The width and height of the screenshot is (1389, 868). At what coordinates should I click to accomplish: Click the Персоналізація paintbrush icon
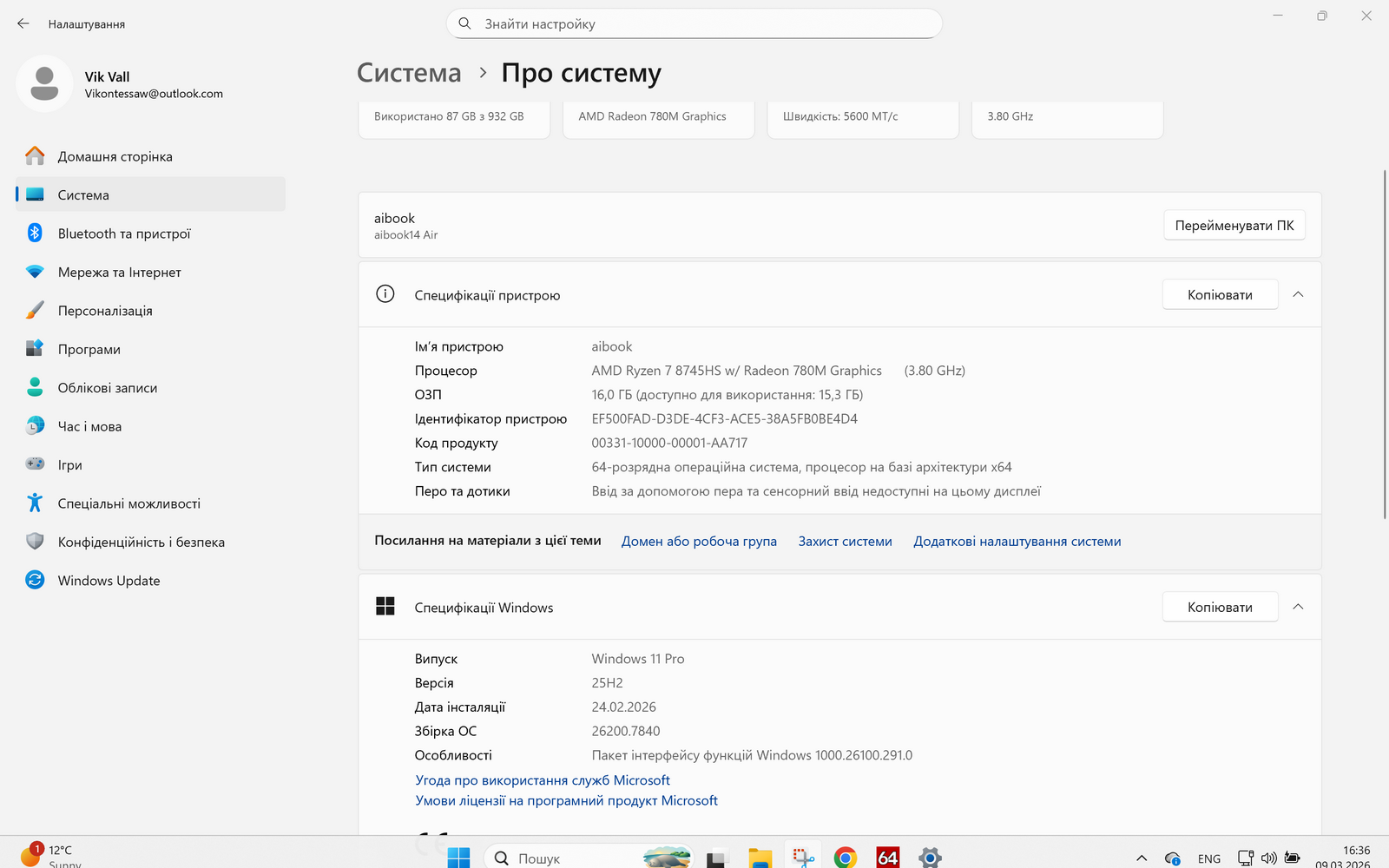tap(35, 311)
